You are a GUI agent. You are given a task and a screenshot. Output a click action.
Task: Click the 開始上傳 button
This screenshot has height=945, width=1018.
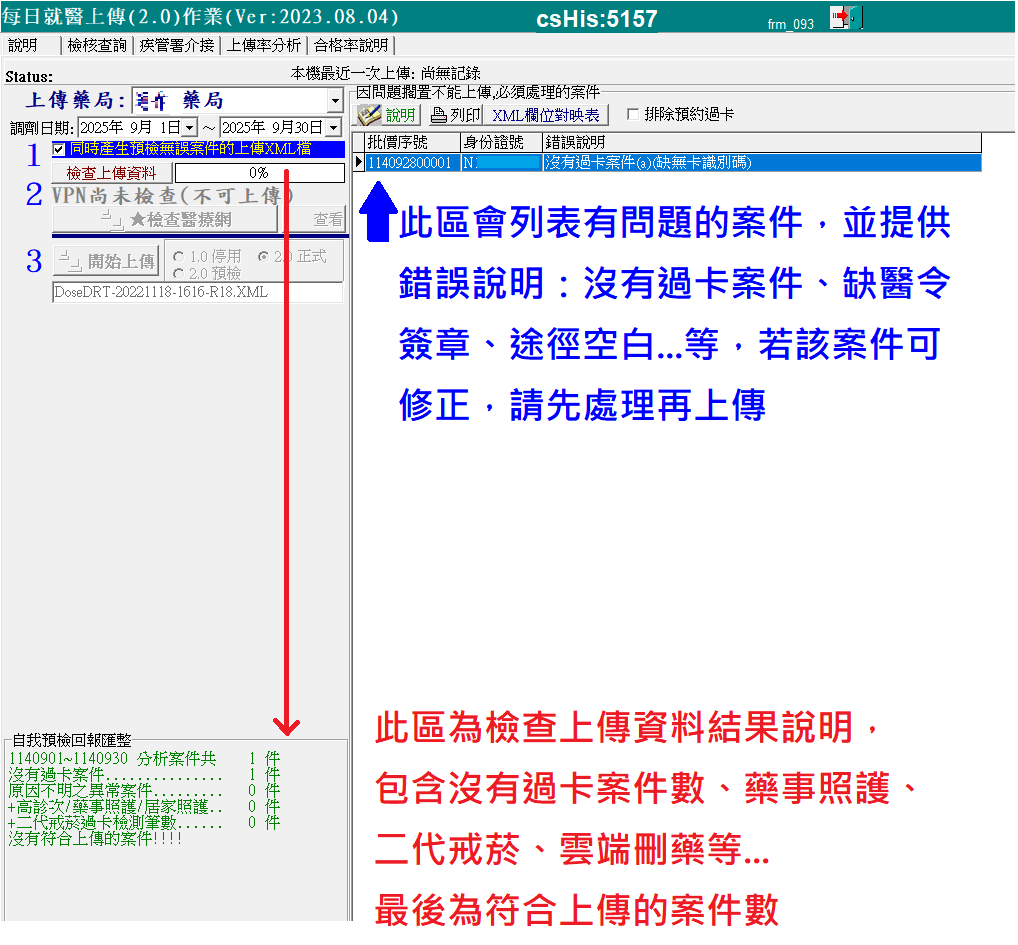point(107,261)
